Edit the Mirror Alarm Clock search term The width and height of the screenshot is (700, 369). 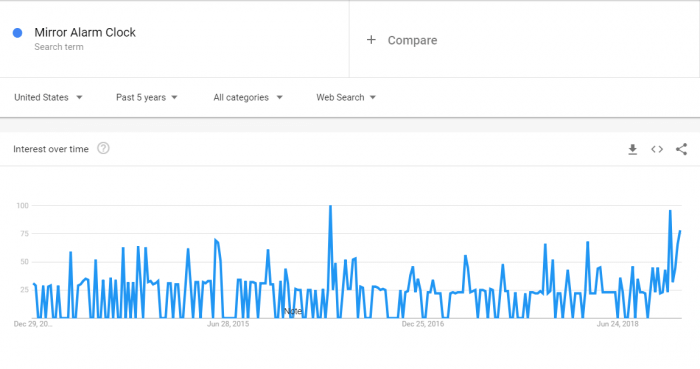(85, 33)
